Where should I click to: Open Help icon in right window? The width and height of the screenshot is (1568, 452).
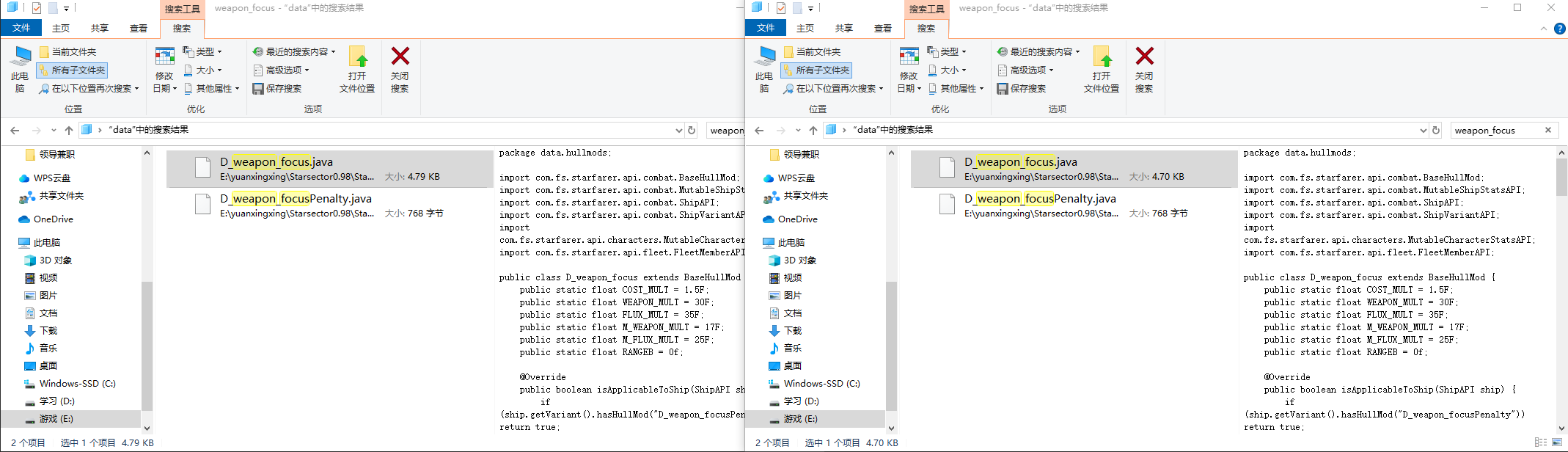click(1560, 29)
